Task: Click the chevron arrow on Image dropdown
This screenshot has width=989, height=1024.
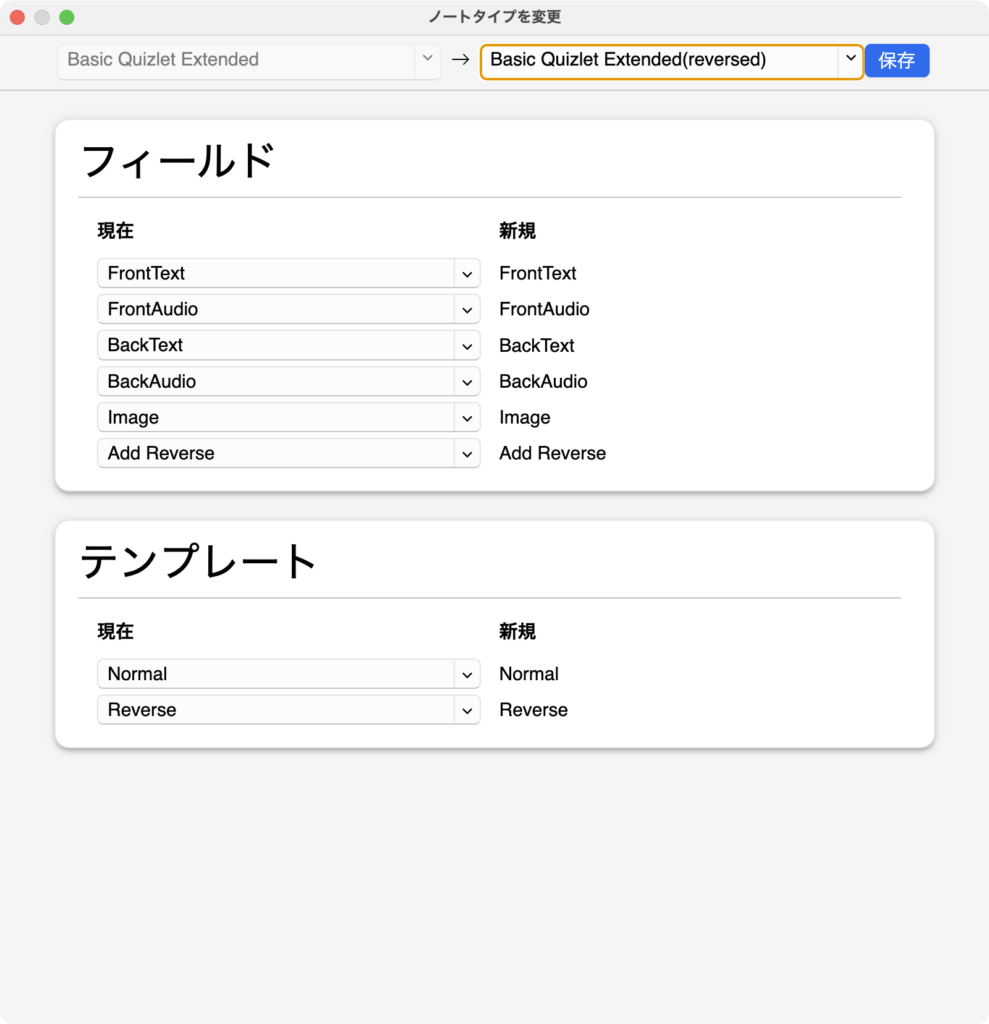Action: [467, 417]
